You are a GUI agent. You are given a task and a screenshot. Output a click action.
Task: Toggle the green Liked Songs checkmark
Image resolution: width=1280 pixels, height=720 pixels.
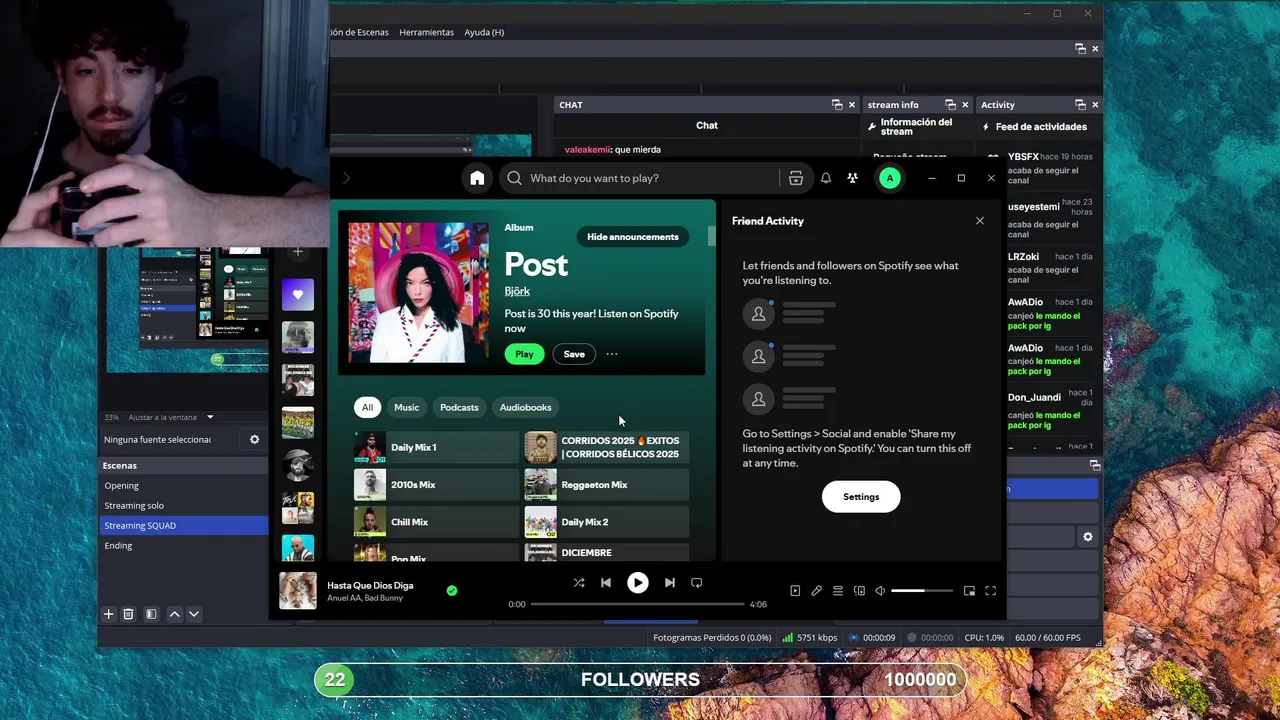(452, 591)
